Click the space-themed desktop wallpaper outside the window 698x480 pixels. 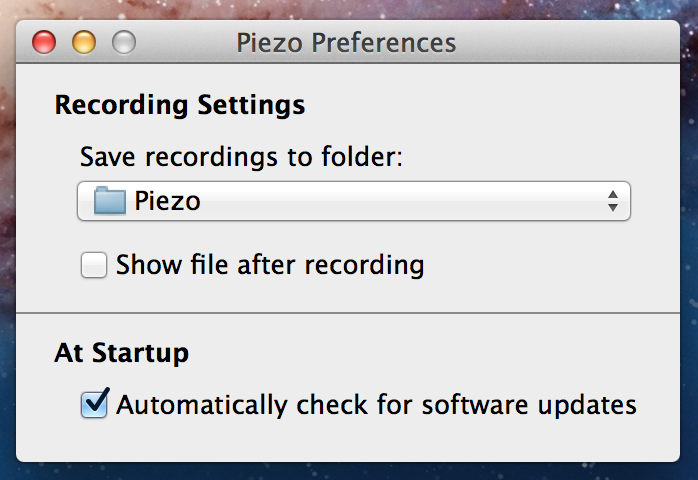[347, 8]
